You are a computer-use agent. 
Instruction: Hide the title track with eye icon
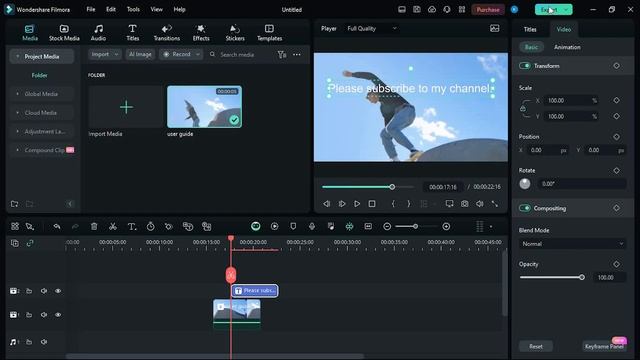58,291
